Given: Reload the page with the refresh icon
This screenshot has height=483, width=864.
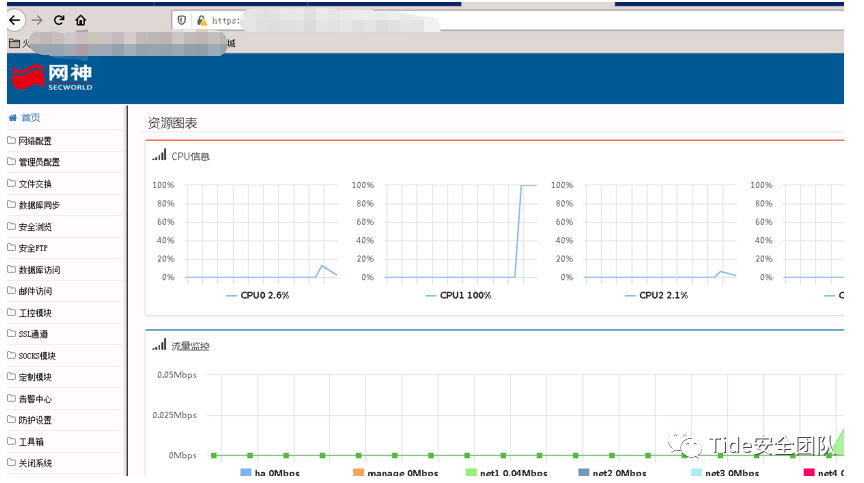Looking at the screenshot, I should [x=59, y=20].
